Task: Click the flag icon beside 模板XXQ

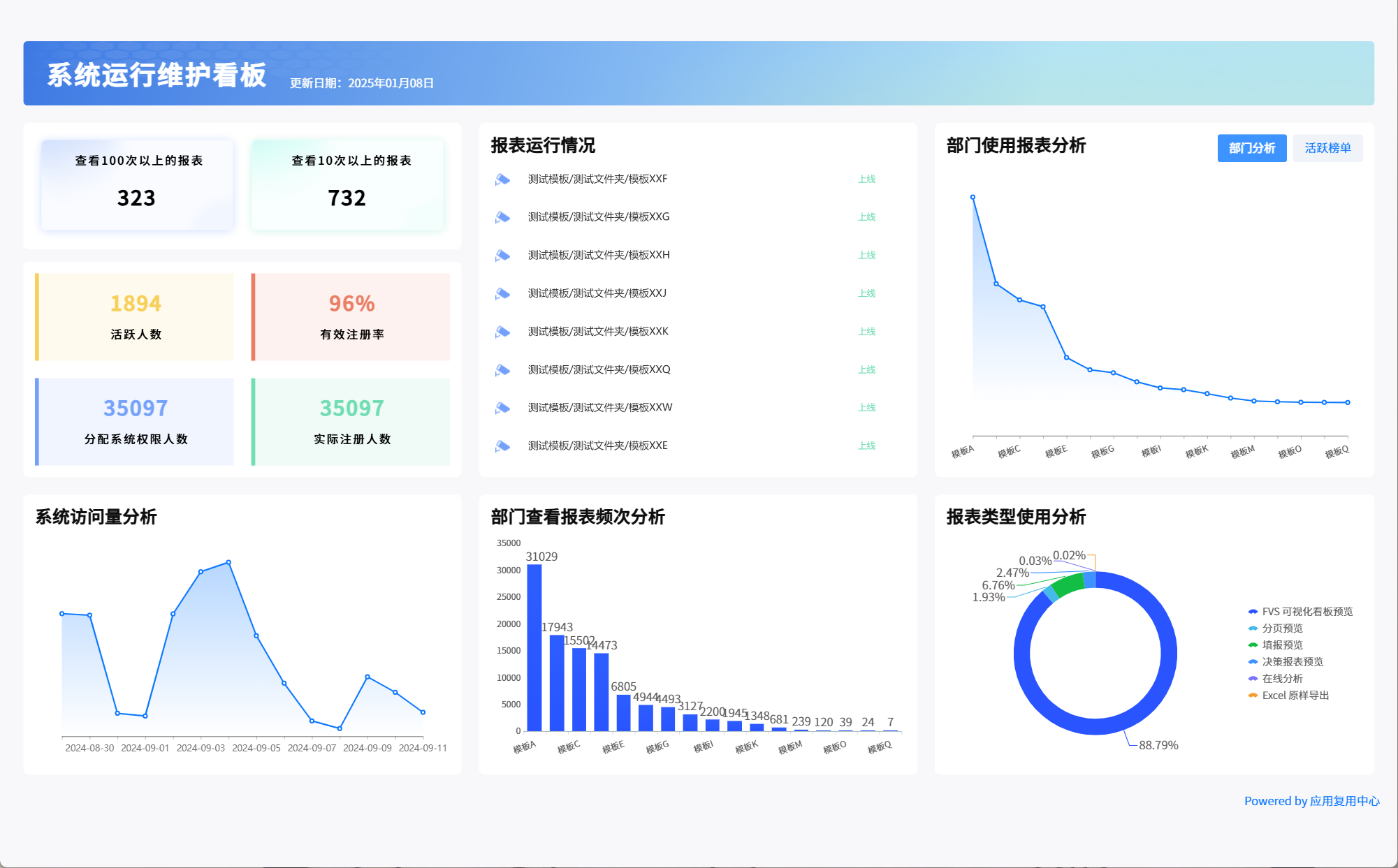Action: (x=502, y=369)
